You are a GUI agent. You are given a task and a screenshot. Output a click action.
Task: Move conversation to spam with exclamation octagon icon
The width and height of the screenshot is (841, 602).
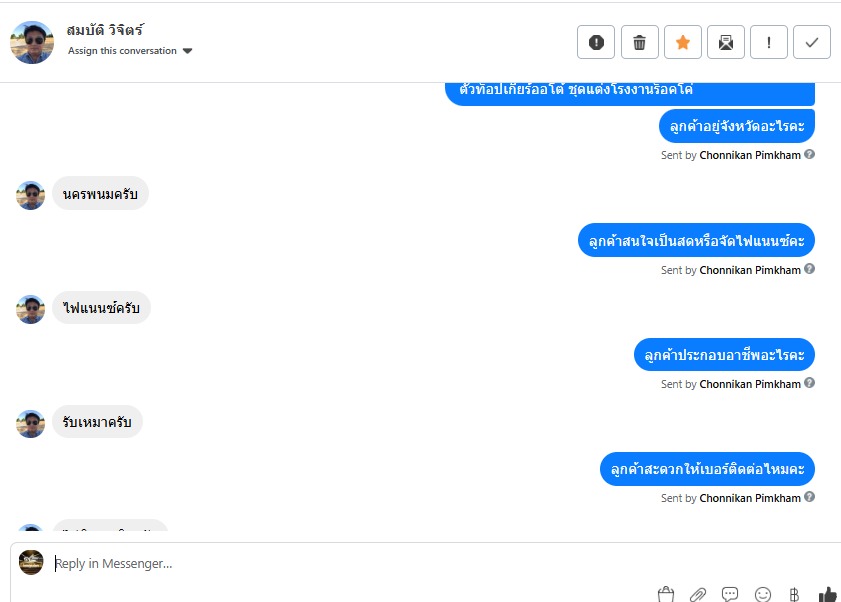(596, 42)
